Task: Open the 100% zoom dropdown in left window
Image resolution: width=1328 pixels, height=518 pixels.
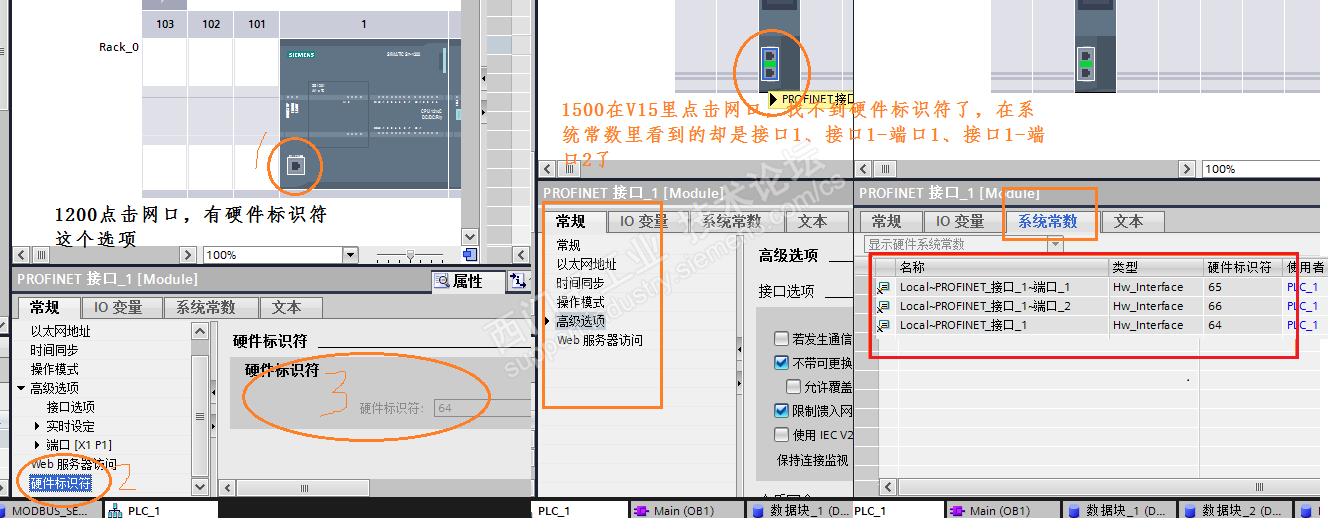Action: (349, 255)
